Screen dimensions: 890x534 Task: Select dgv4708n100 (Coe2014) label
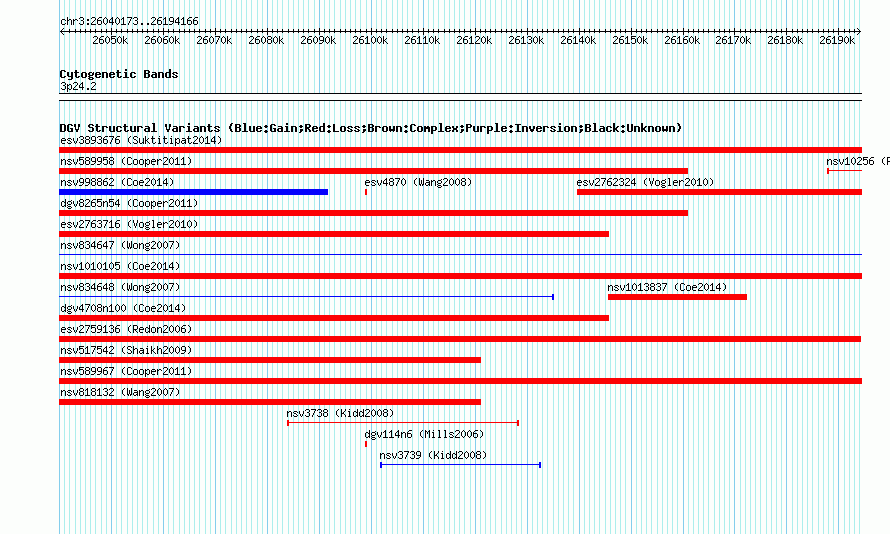pyautogui.click(x=123, y=308)
